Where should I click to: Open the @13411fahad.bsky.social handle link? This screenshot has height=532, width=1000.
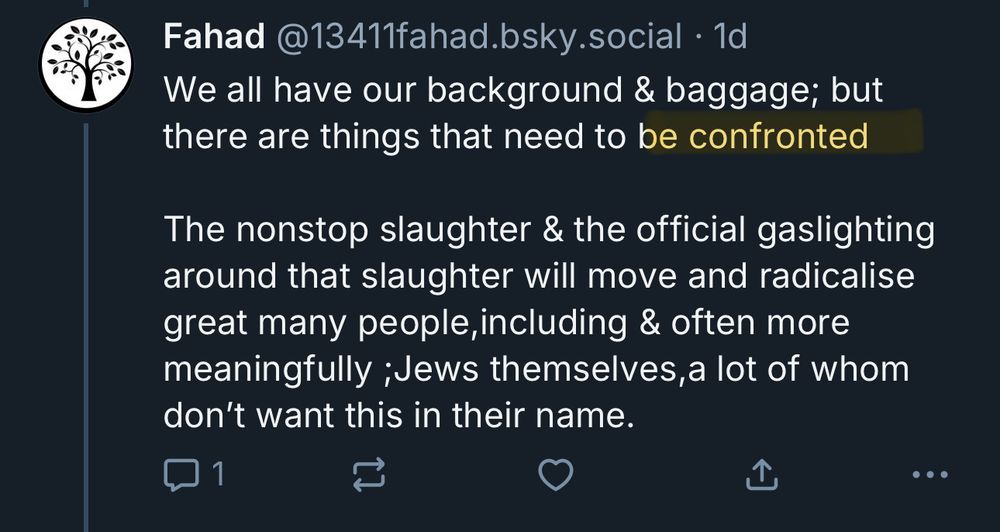(470, 38)
